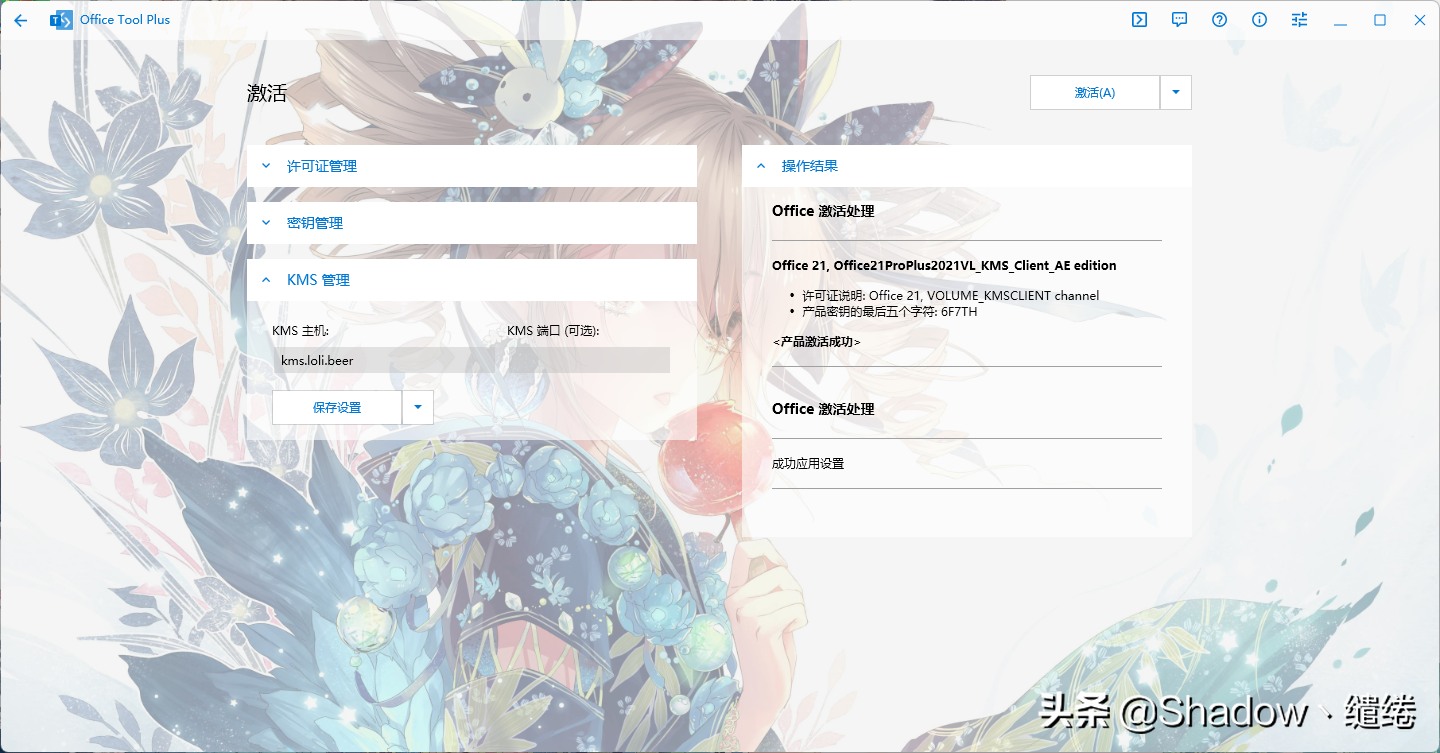
Task: Collapse the 操作结果 panel
Action: tap(967, 166)
